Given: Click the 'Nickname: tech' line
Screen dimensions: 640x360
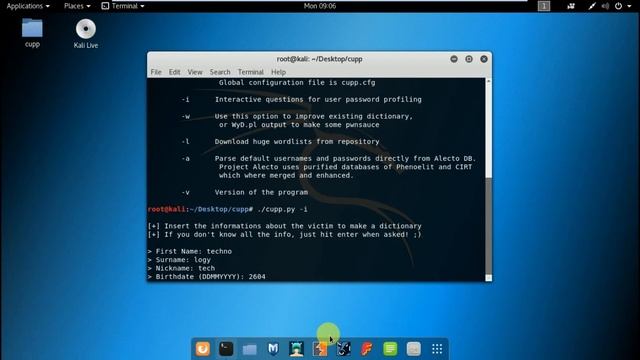Looking at the screenshot, I should 181,268.
